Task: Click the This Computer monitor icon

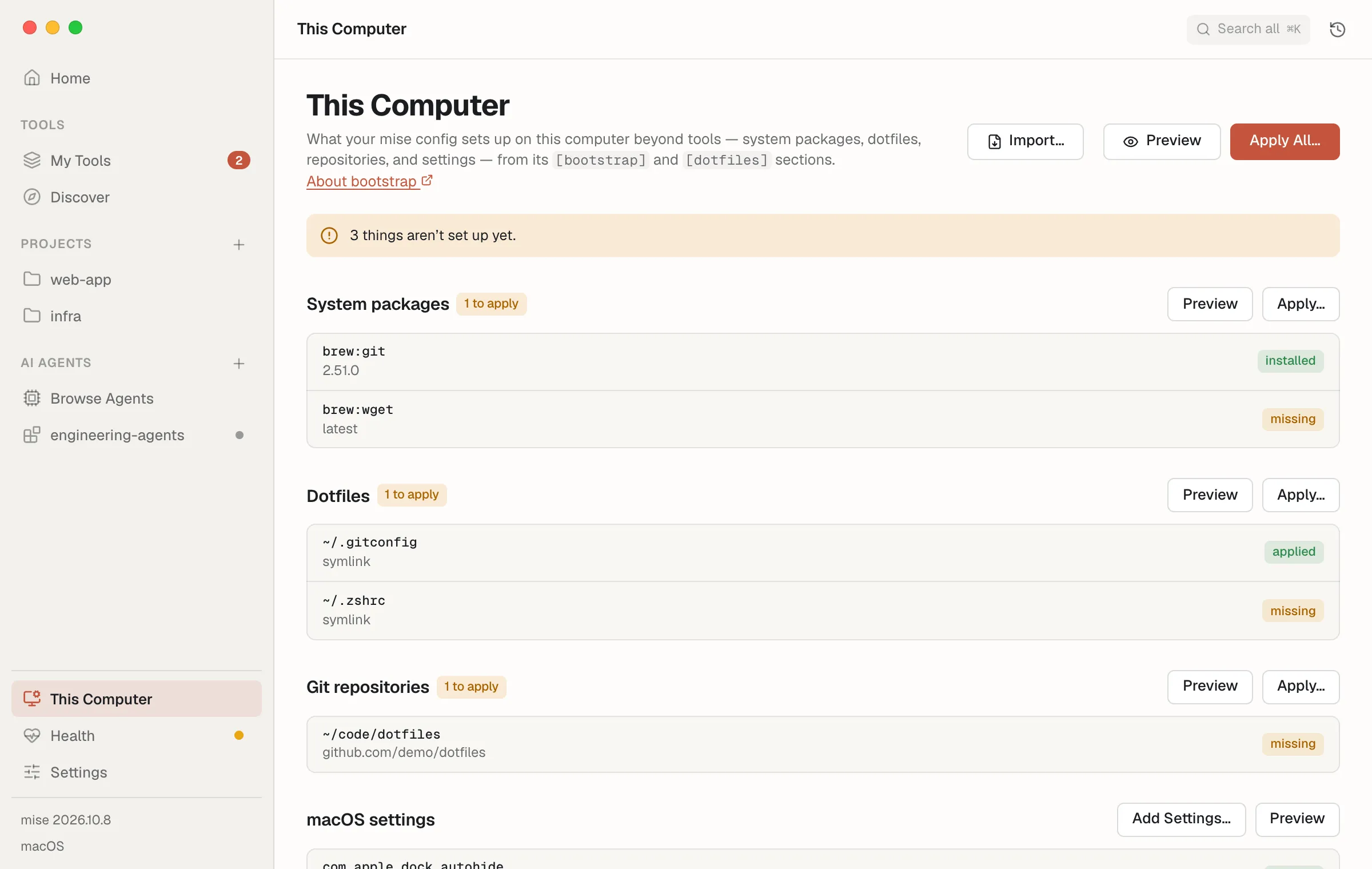Action: pyautogui.click(x=32, y=699)
